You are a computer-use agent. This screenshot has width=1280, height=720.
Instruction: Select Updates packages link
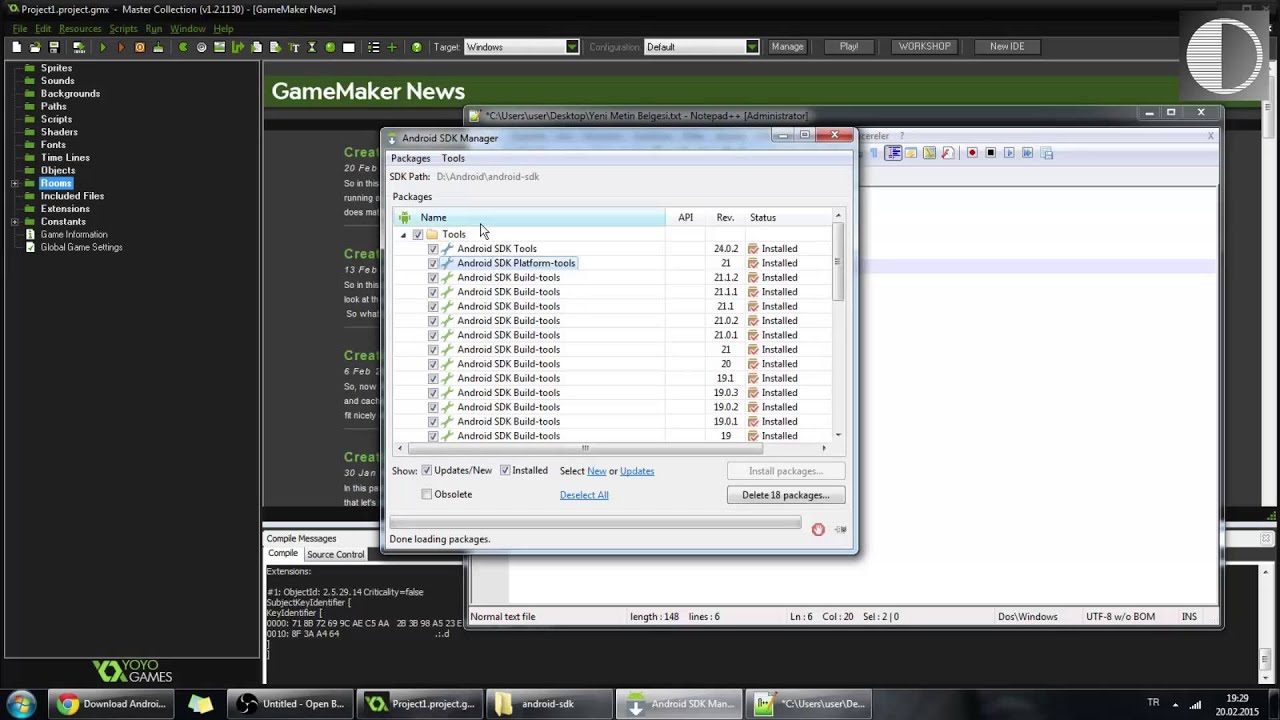(637, 471)
